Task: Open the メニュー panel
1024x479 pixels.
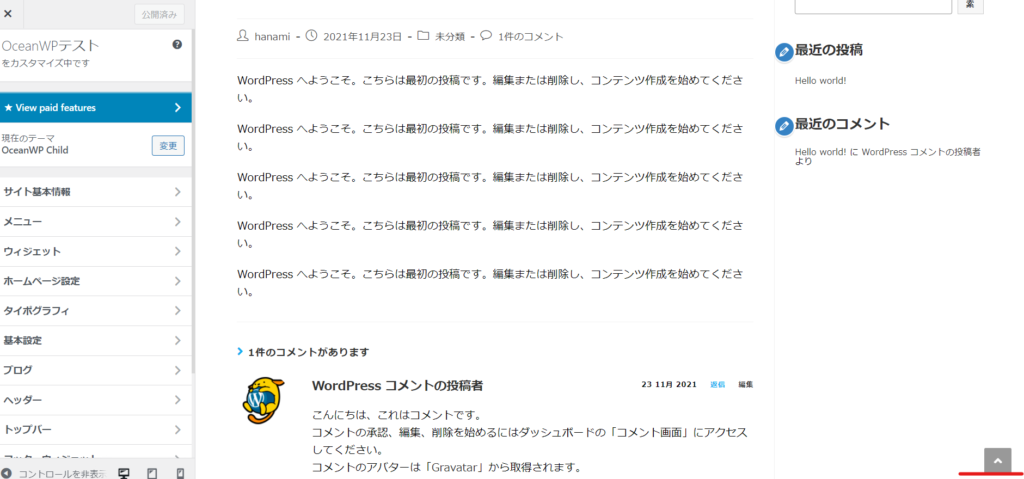Action: [96, 222]
